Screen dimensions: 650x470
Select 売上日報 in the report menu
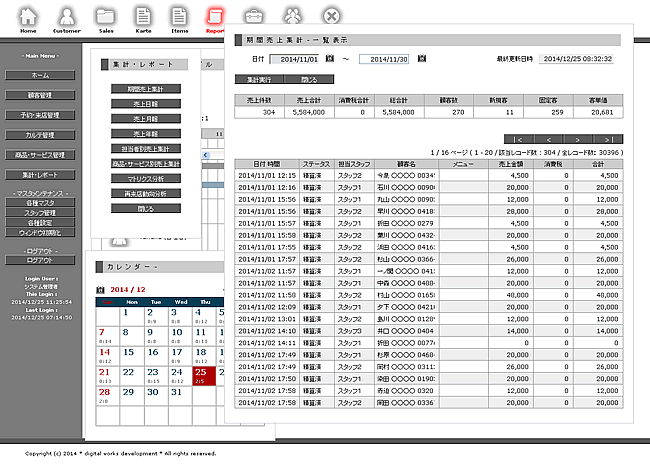click(146, 104)
